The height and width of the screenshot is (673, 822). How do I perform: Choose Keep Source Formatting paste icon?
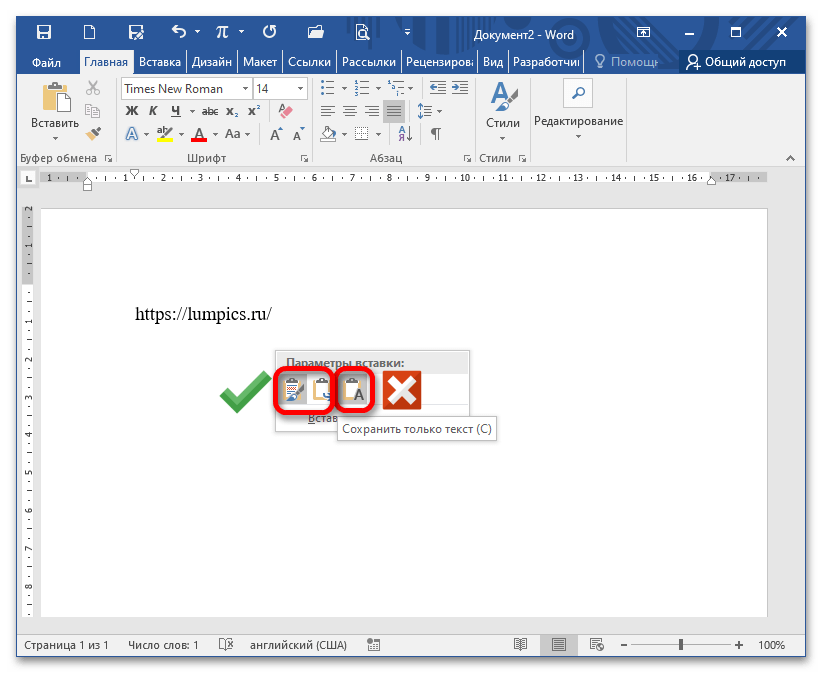pyautogui.click(x=294, y=390)
